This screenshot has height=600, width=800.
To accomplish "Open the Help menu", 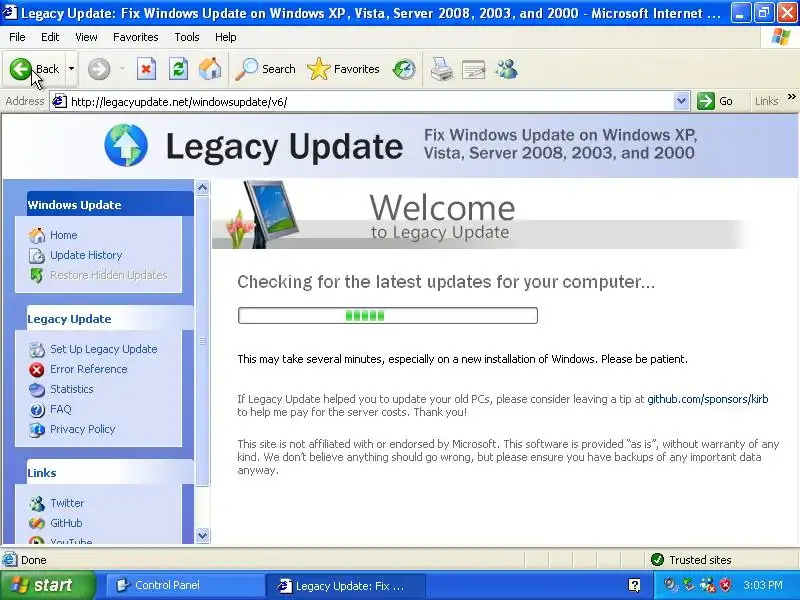I will pos(226,37).
